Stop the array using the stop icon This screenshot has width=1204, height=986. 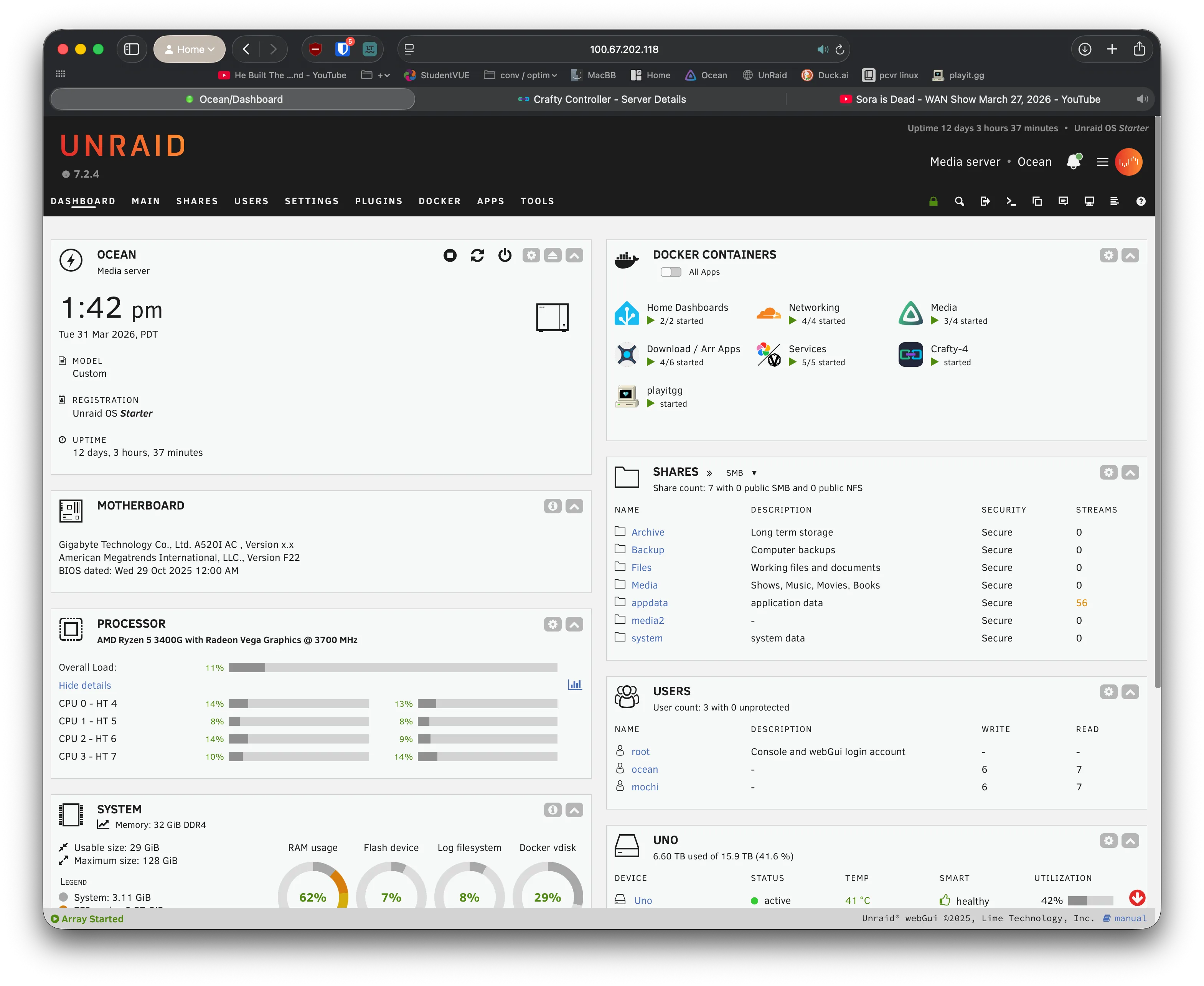click(450, 256)
